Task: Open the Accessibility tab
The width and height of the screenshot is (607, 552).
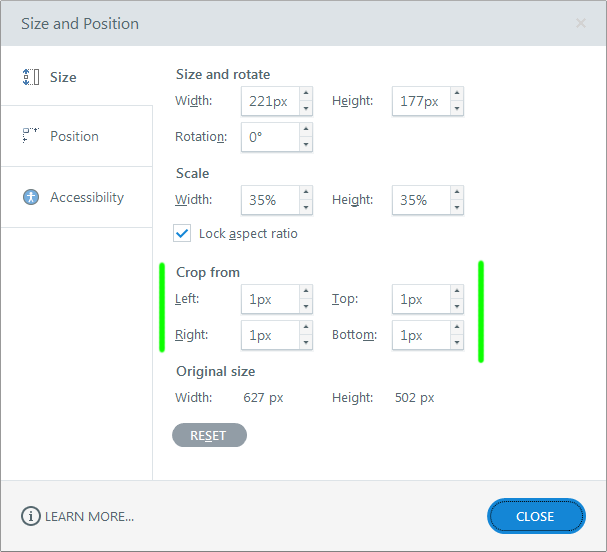Action: tap(86, 197)
